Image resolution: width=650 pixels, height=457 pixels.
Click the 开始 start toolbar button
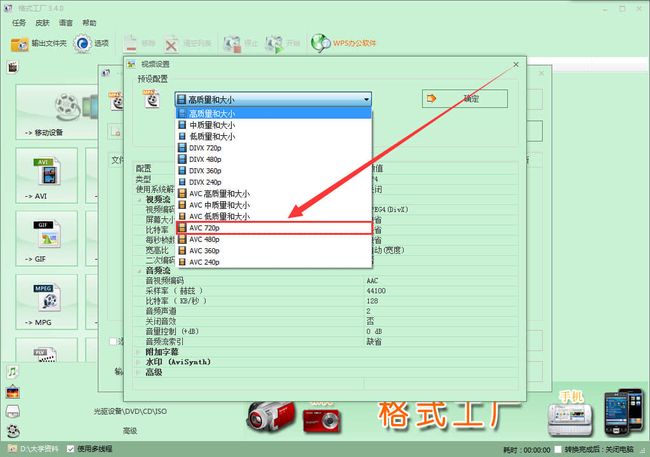tap(283, 44)
